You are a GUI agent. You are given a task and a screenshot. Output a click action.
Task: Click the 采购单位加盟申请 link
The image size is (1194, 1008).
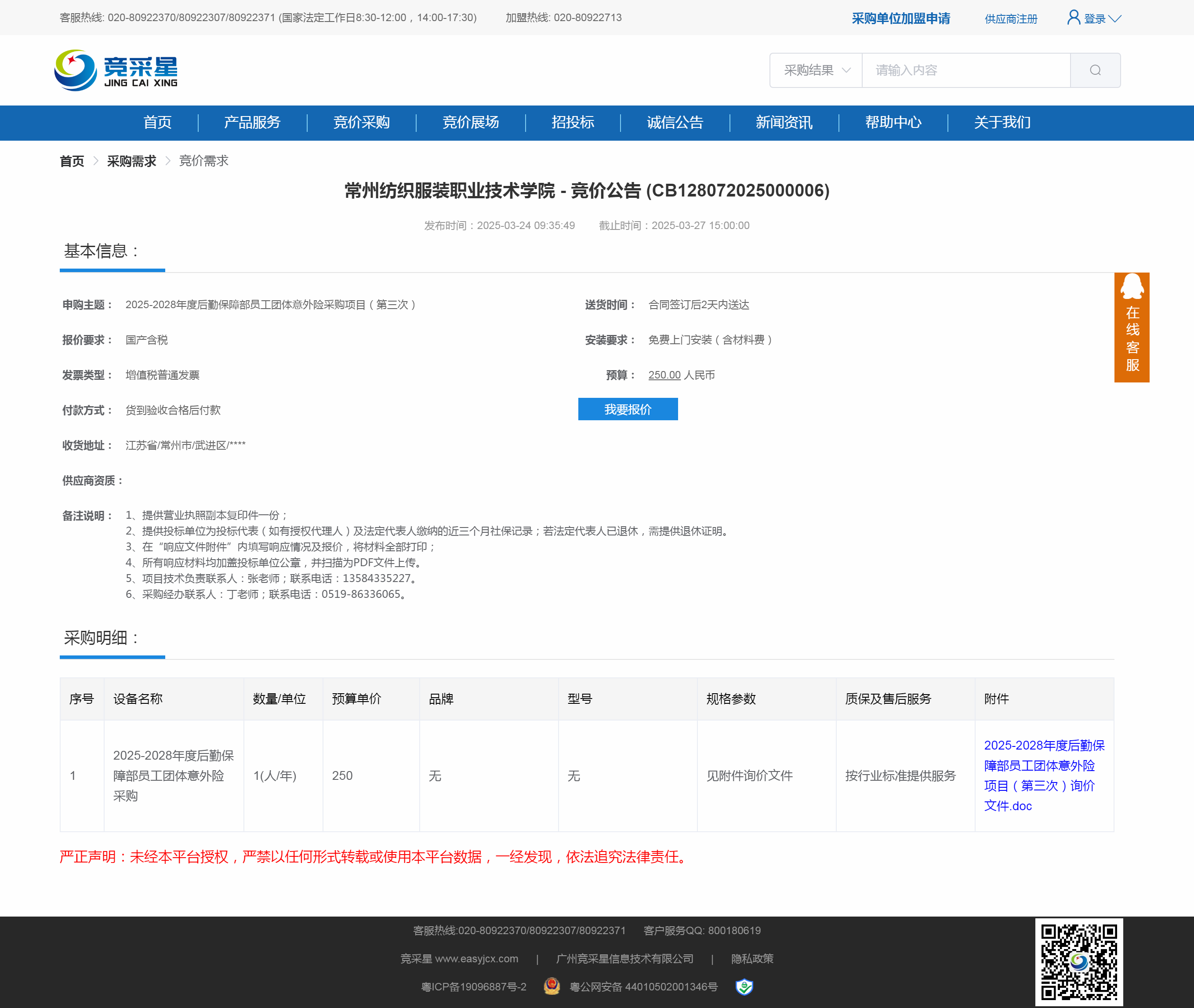click(x=900, y=19)
